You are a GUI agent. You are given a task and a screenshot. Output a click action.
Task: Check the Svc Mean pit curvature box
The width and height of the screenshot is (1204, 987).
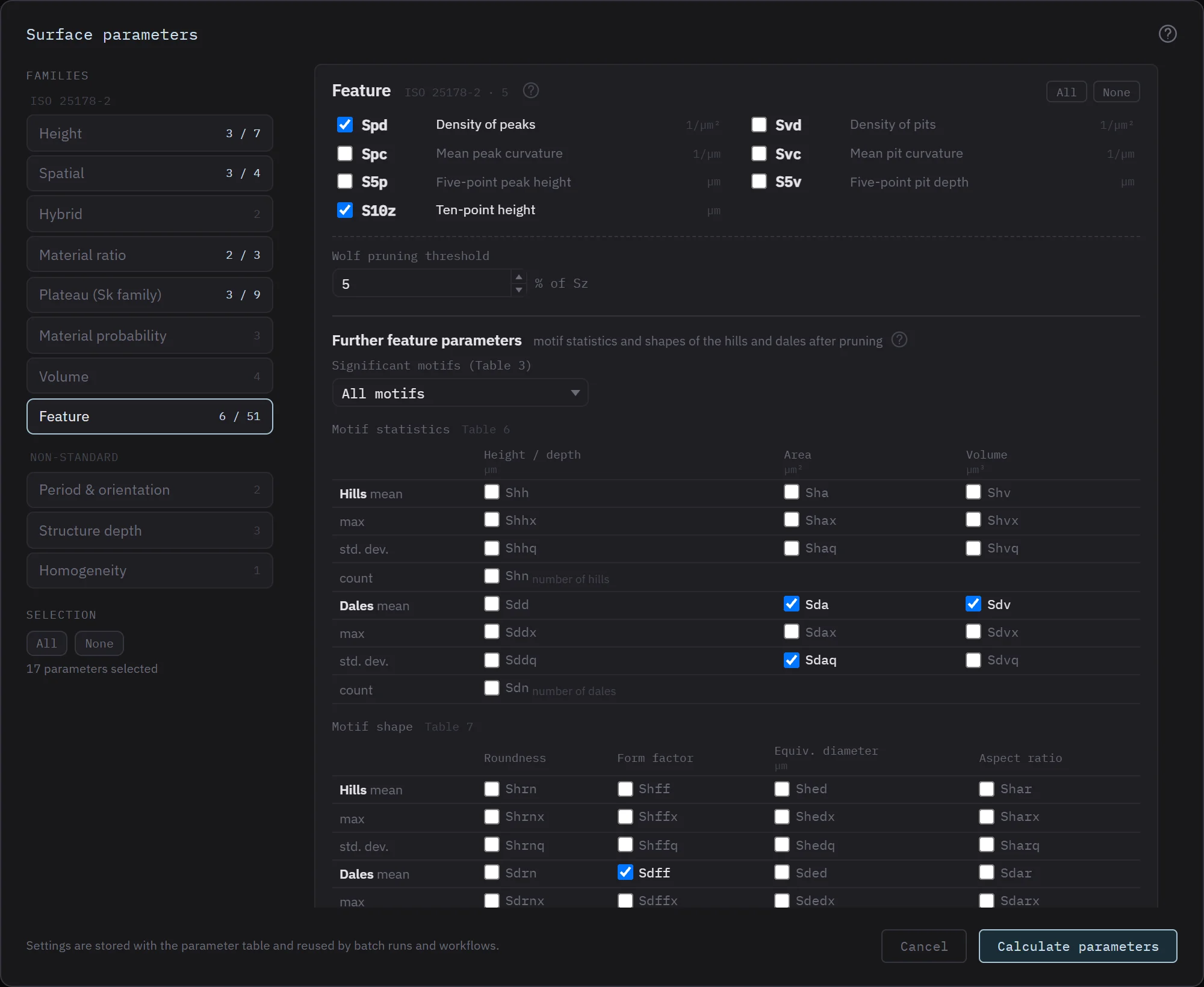tap(759, 153)
